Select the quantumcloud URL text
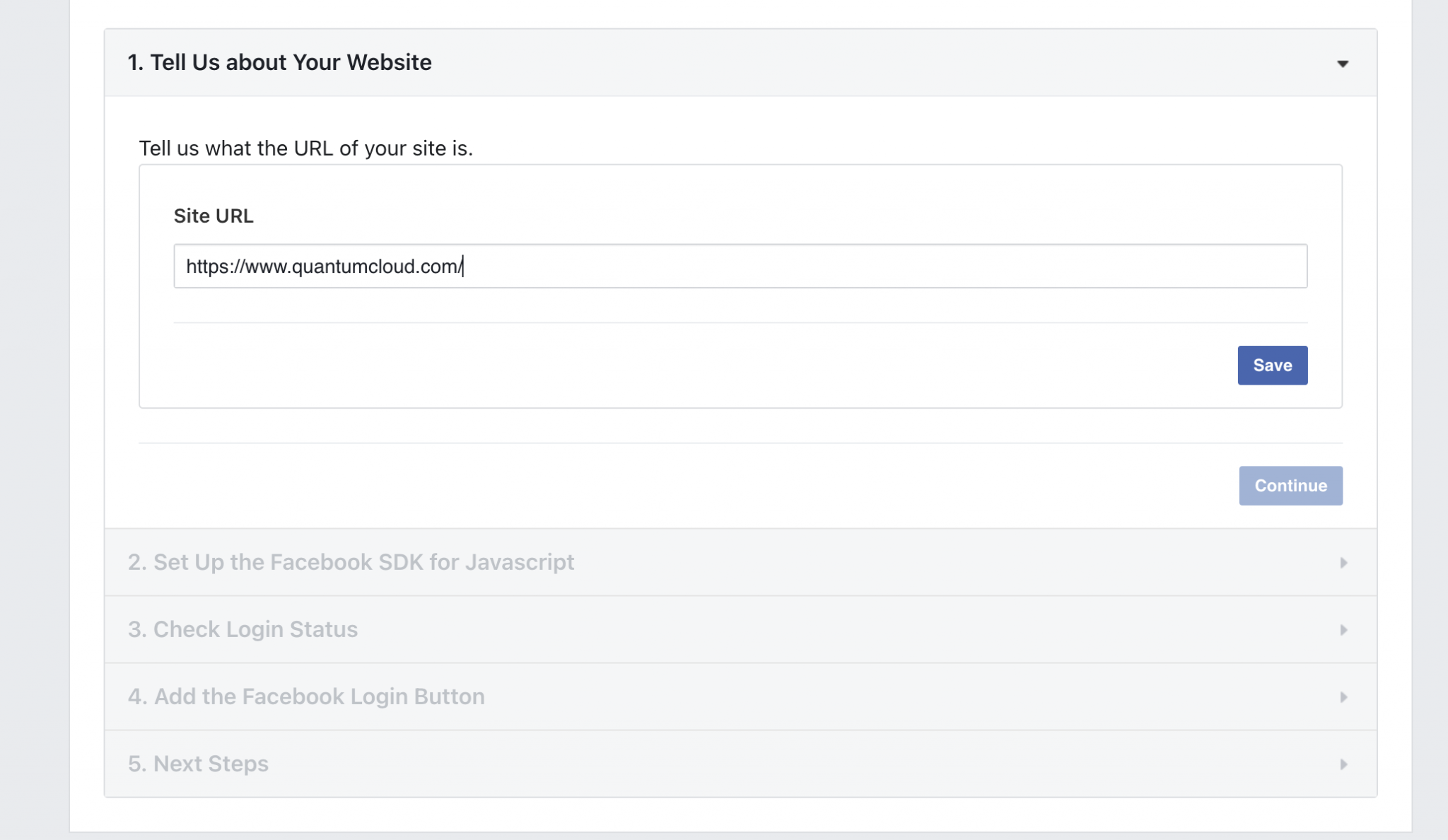 pos(324,267)
